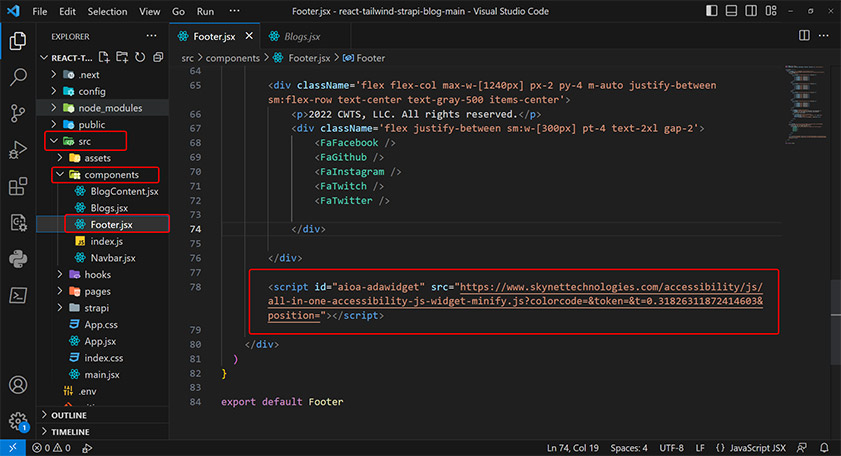Viewport: 841px width, 456px height.
Task: Refresh the explorer file tree
Action: click(140, 57)
